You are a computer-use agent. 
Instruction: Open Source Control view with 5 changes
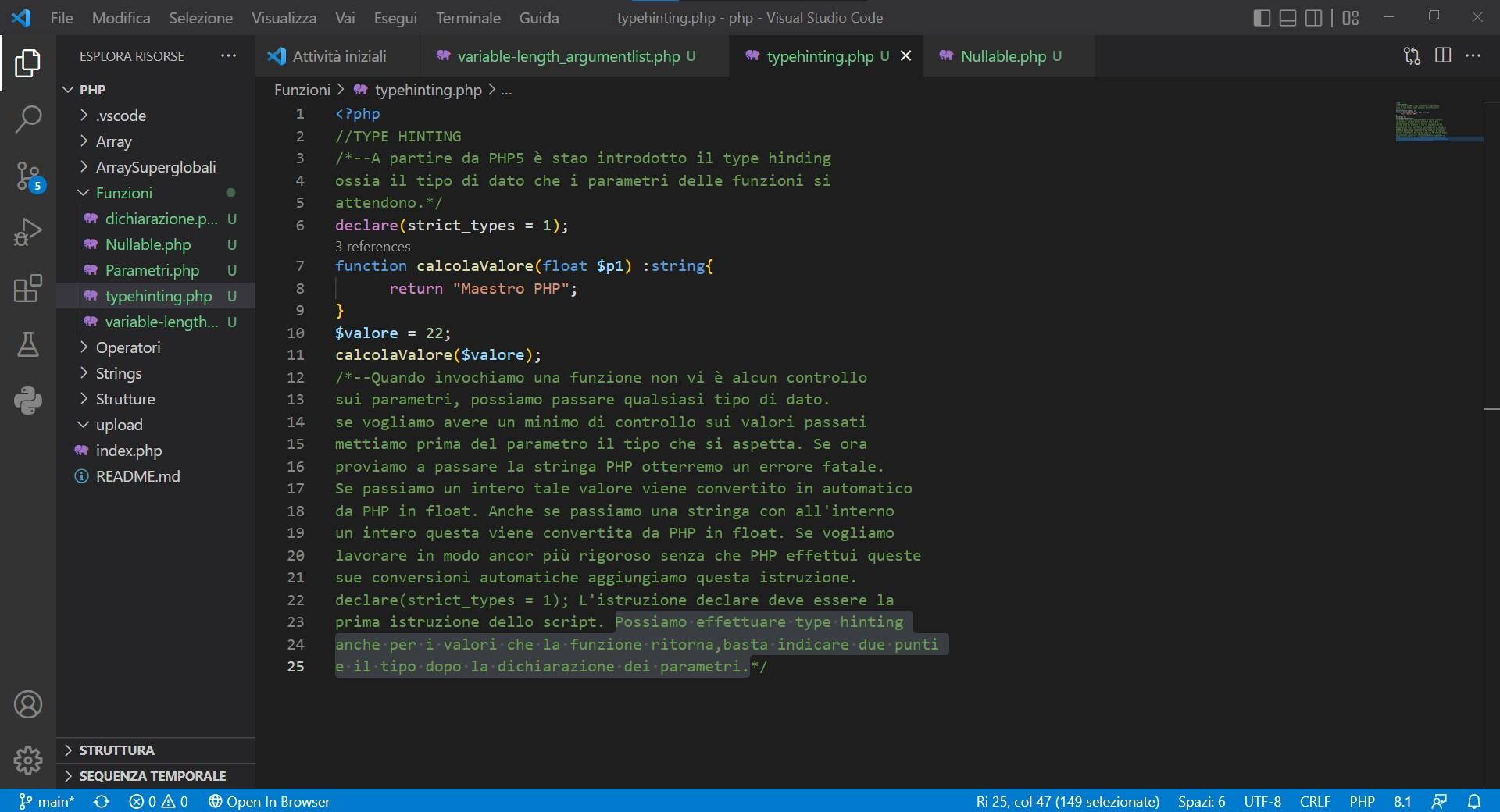point(28,176)
